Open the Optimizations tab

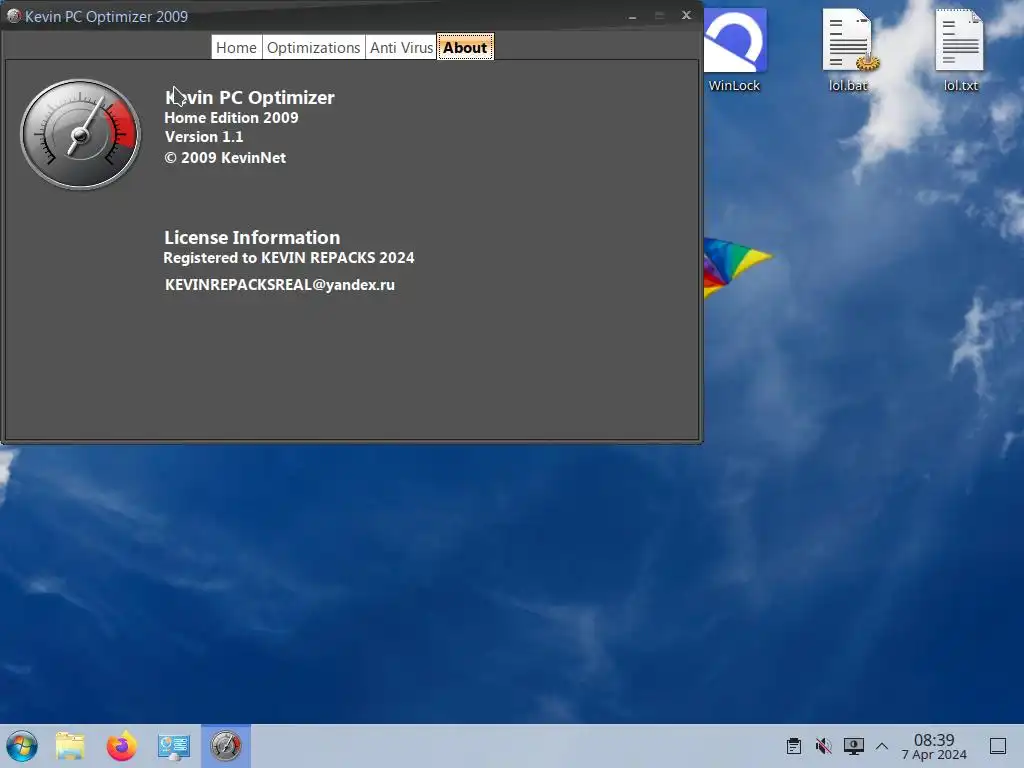[313, 48]
